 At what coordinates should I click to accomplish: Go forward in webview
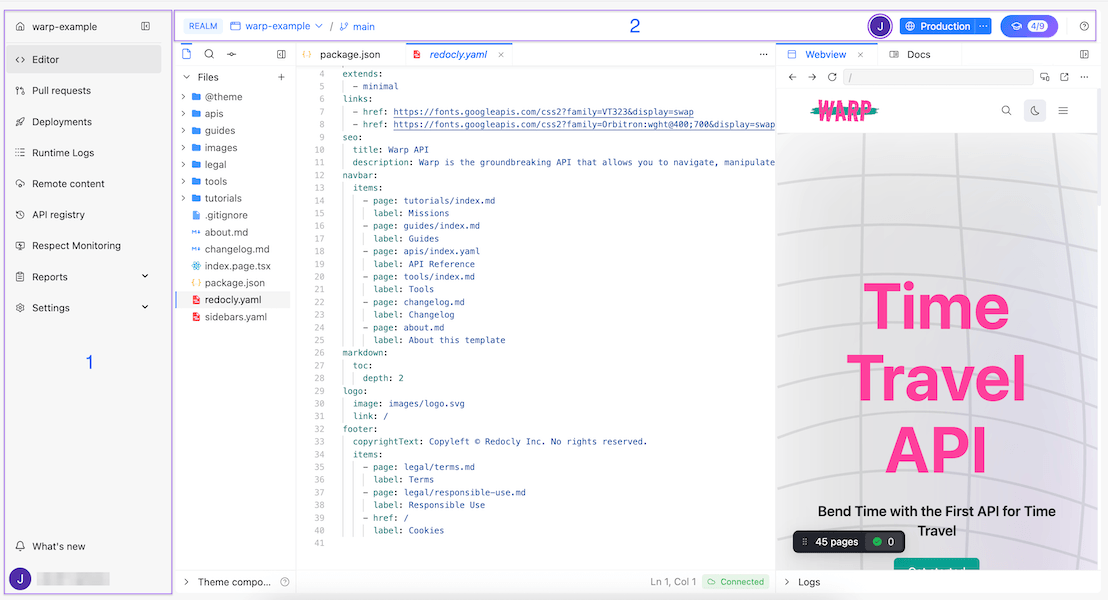pos(812,77)
